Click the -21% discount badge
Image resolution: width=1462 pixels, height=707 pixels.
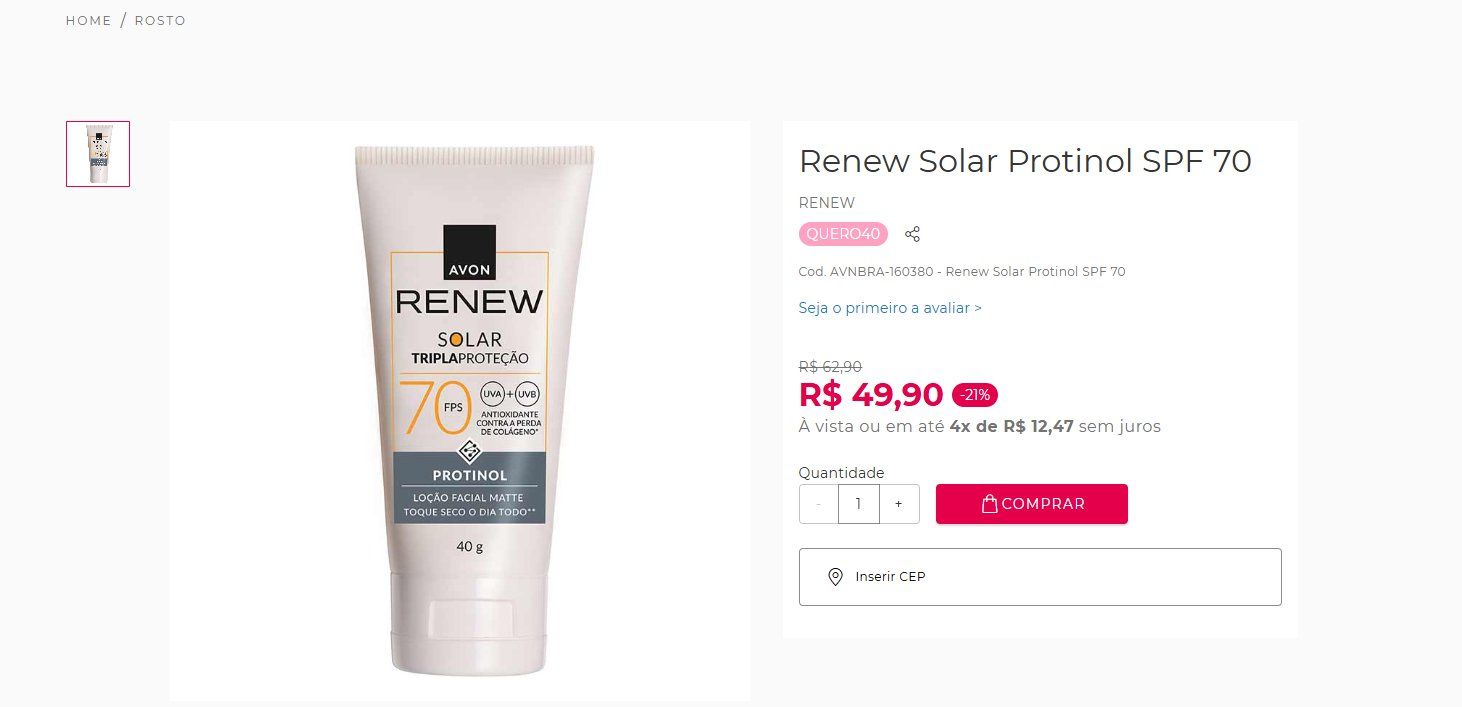click(x=975, y=395)
